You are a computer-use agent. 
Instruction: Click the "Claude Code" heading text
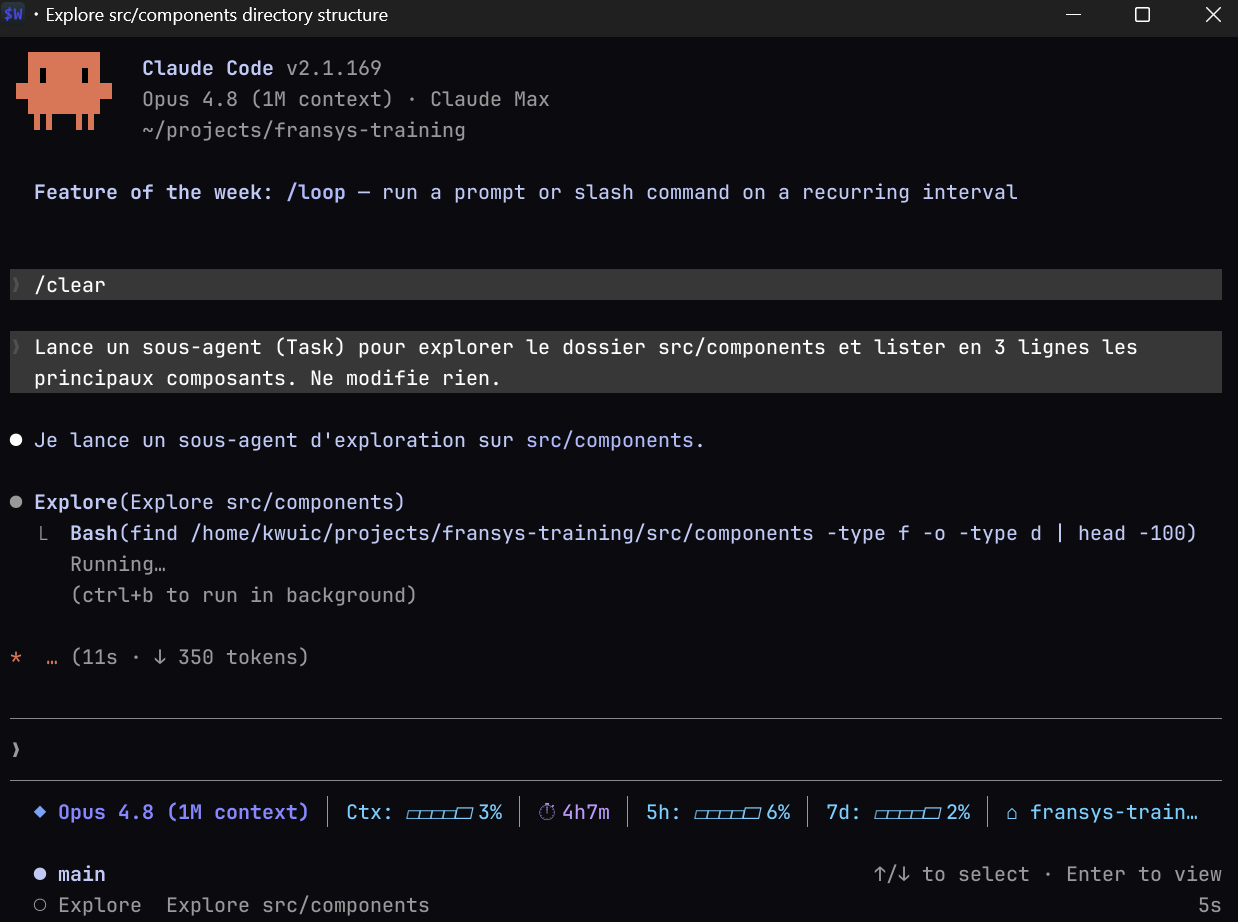pos(207,69)
